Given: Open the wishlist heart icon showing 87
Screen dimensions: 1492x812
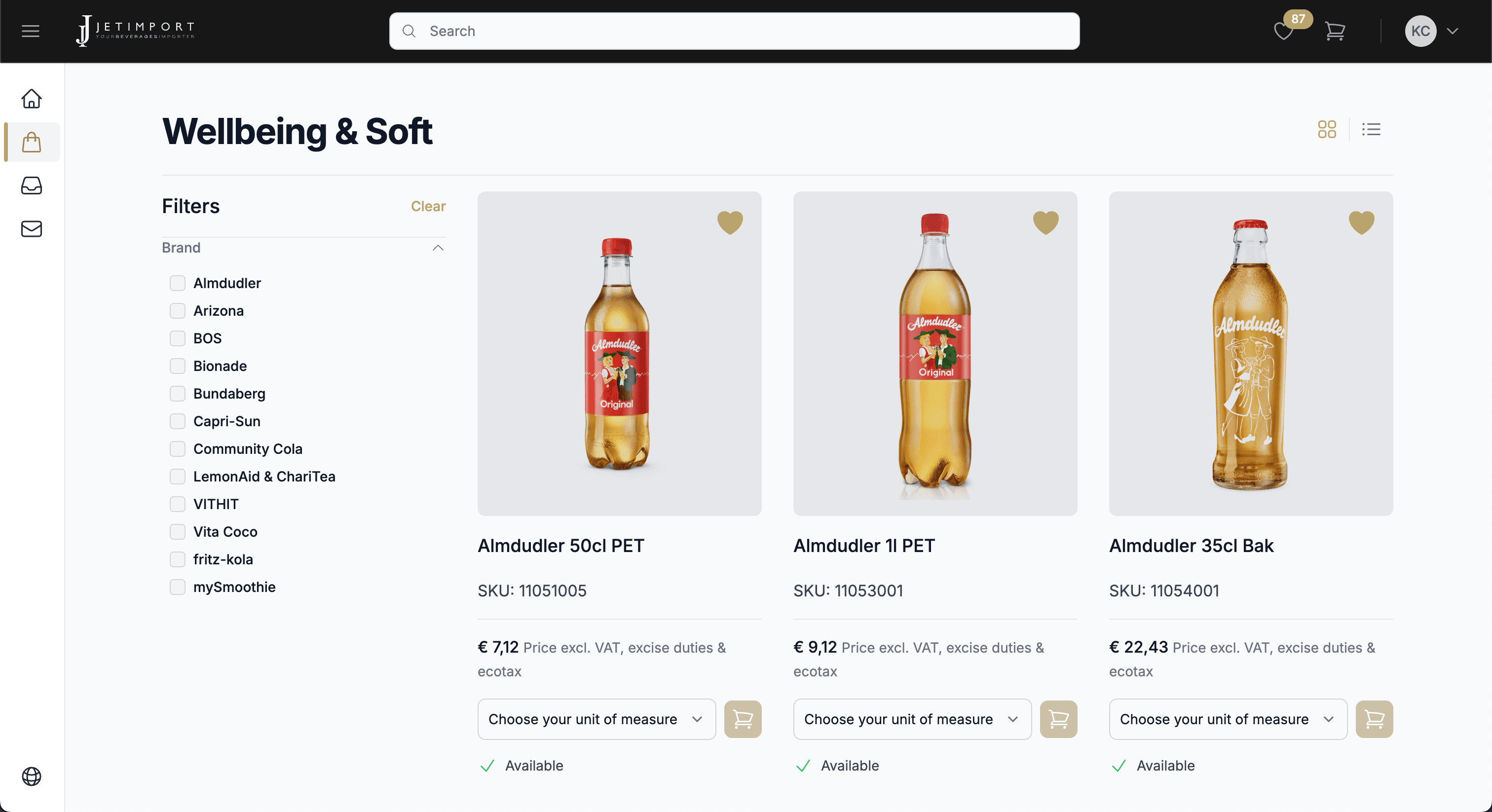Looking at the screenshot, I should click(1283, 31).
